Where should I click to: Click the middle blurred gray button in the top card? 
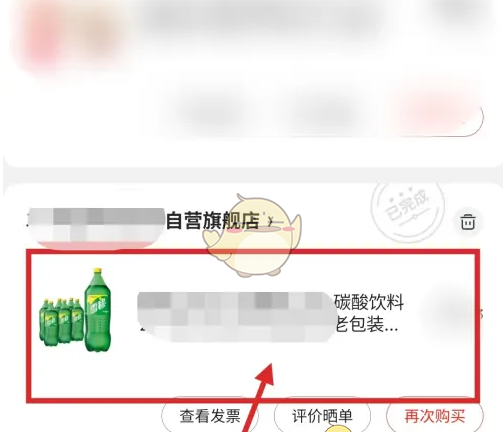[x=325, y=115]
